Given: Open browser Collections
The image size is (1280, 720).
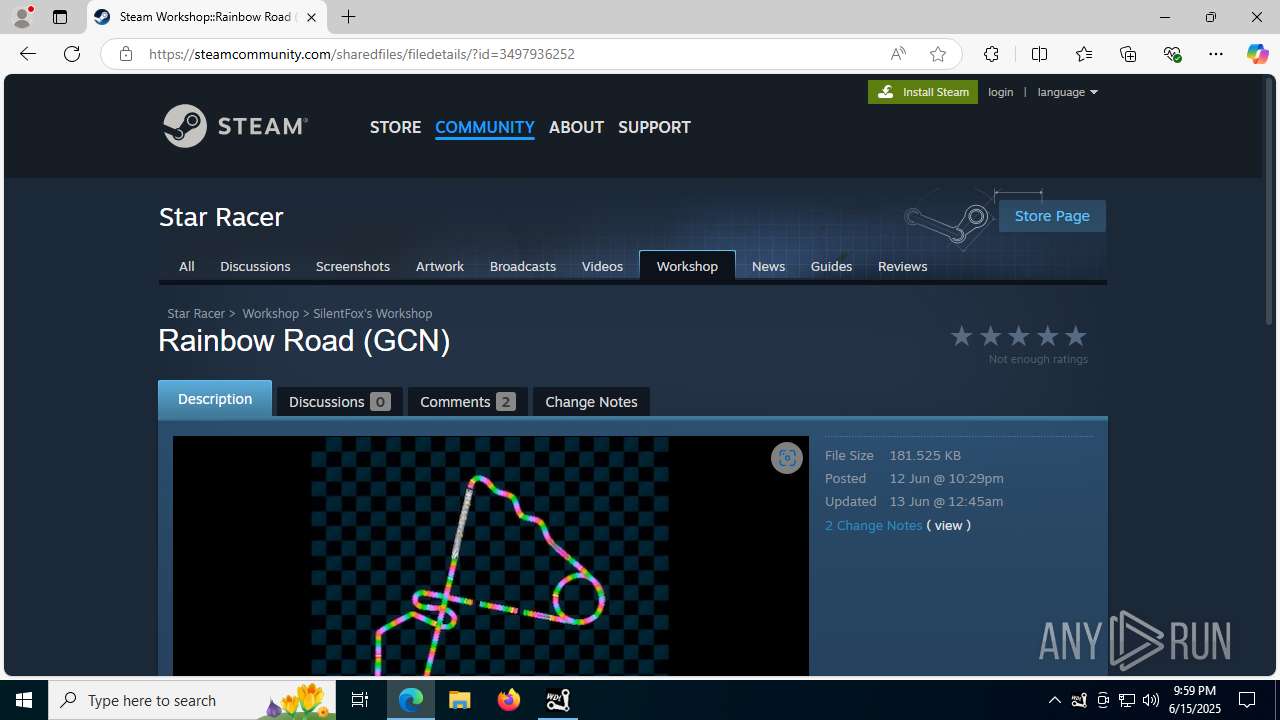Looking at the screenshot, I should pyautogui.click(x=1128, y=54).
